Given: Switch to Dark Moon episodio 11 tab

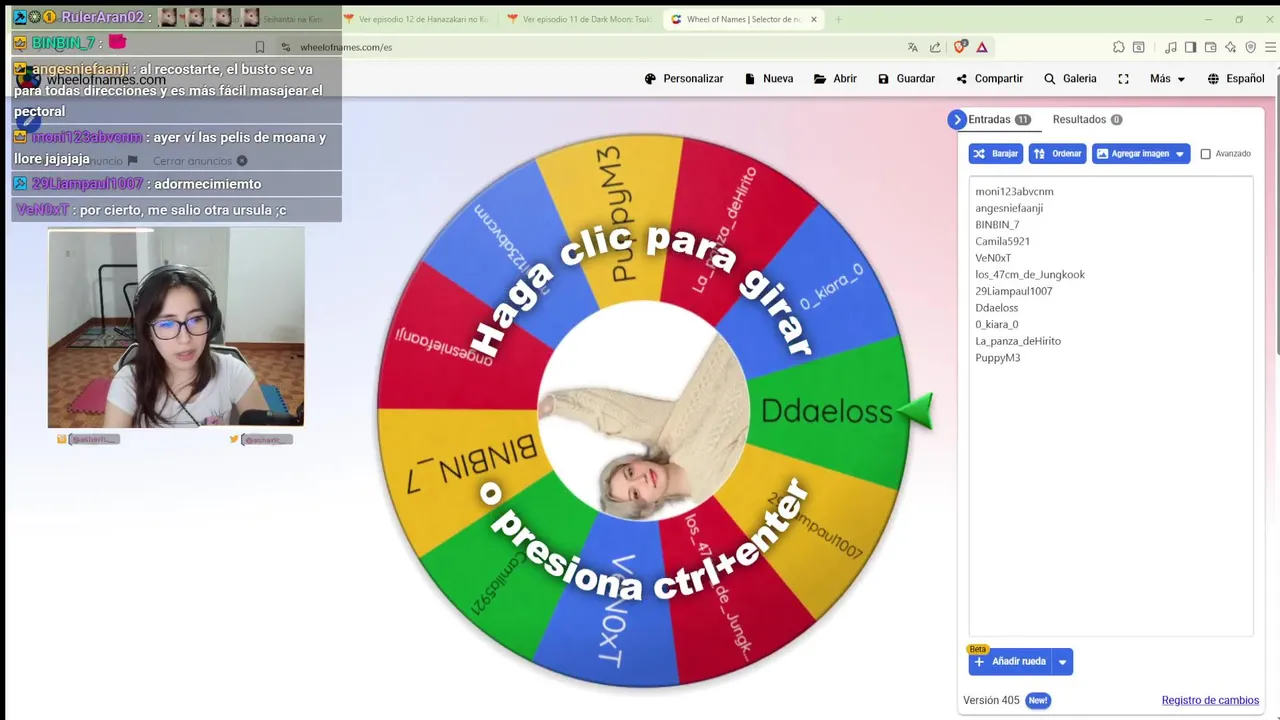Looking at the screenshot, I should pyautogui.click(x=580, y=19).
